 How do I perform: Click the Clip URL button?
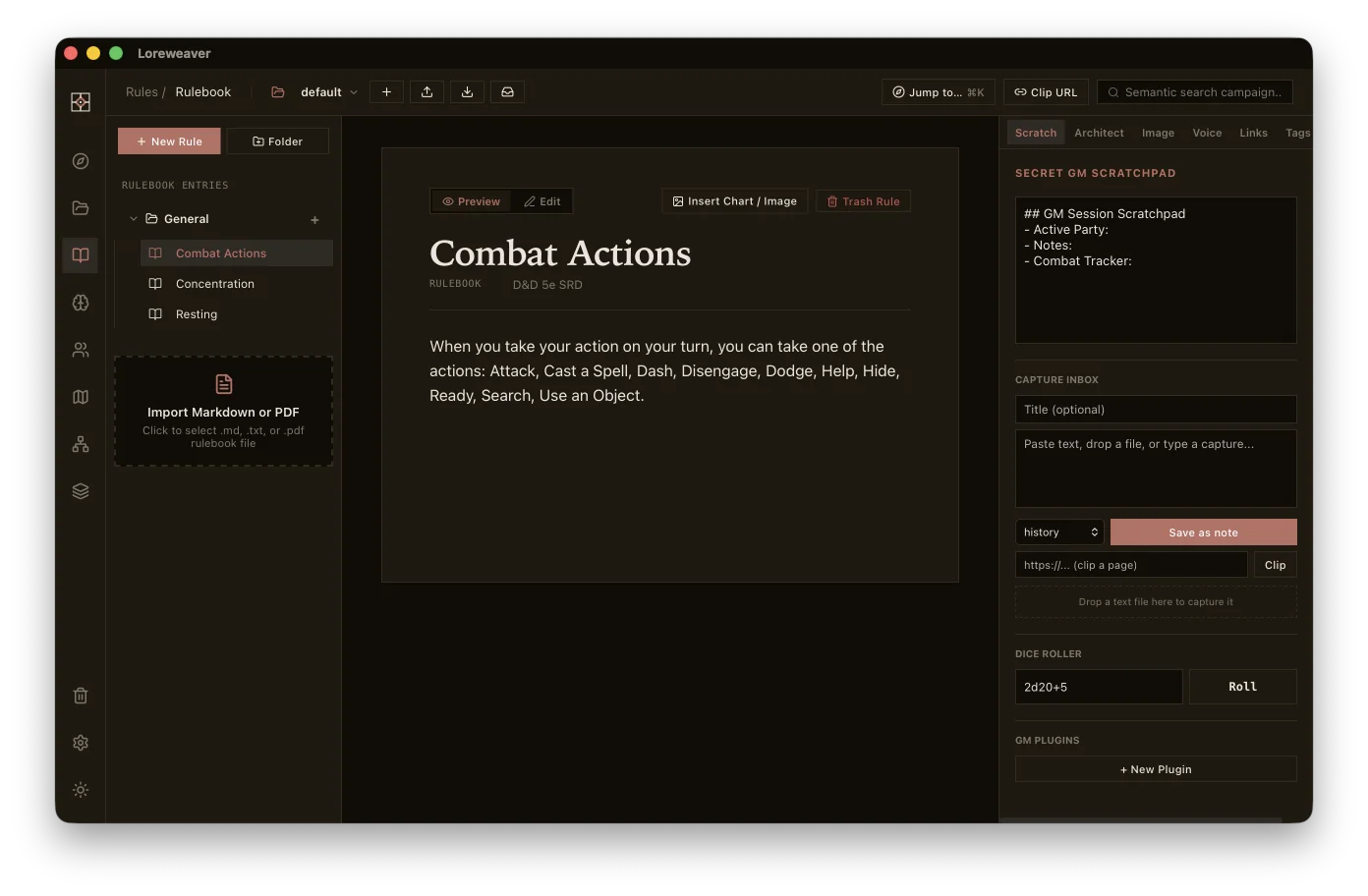[x=1046, y=92]
